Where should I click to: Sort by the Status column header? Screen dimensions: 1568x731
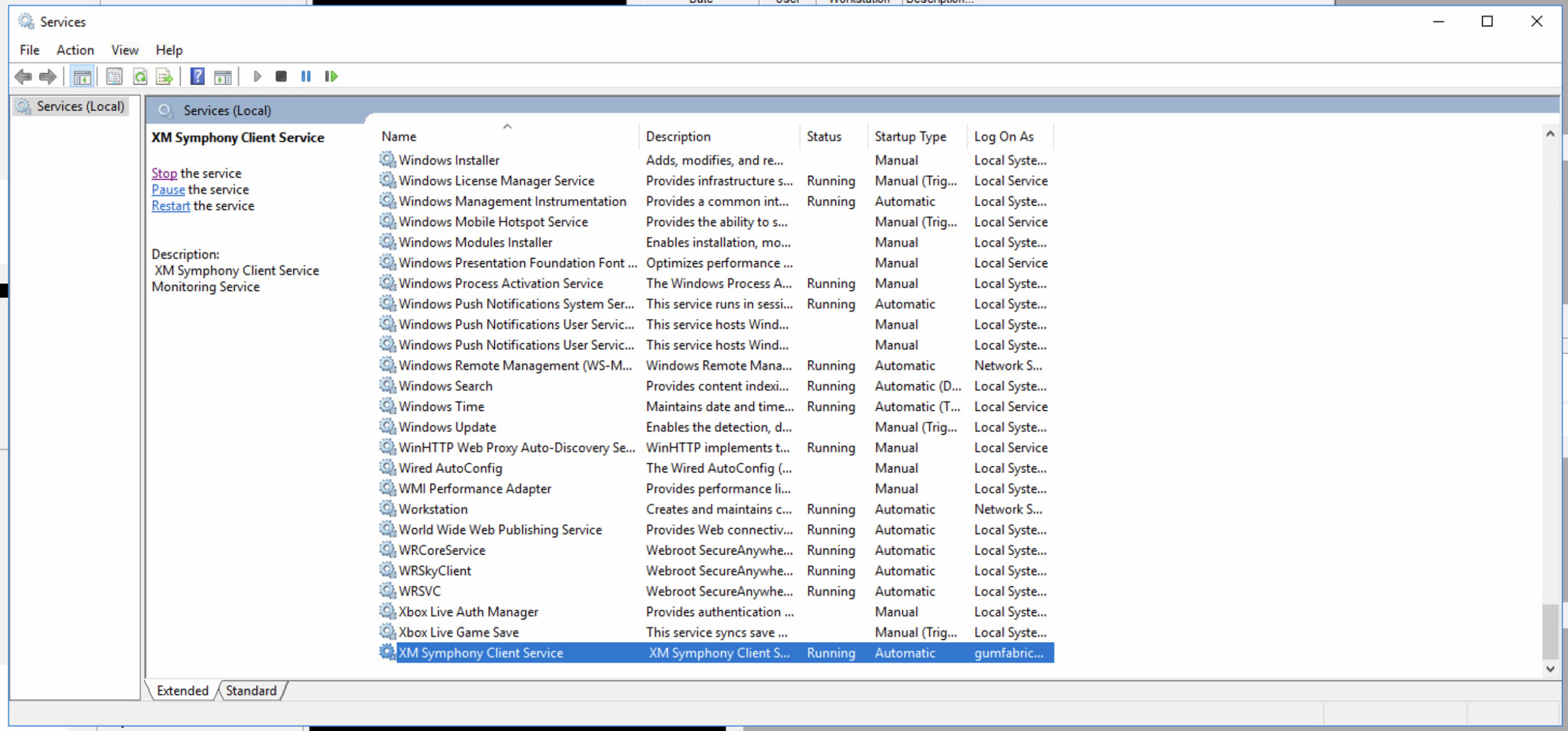click(834, 137)
